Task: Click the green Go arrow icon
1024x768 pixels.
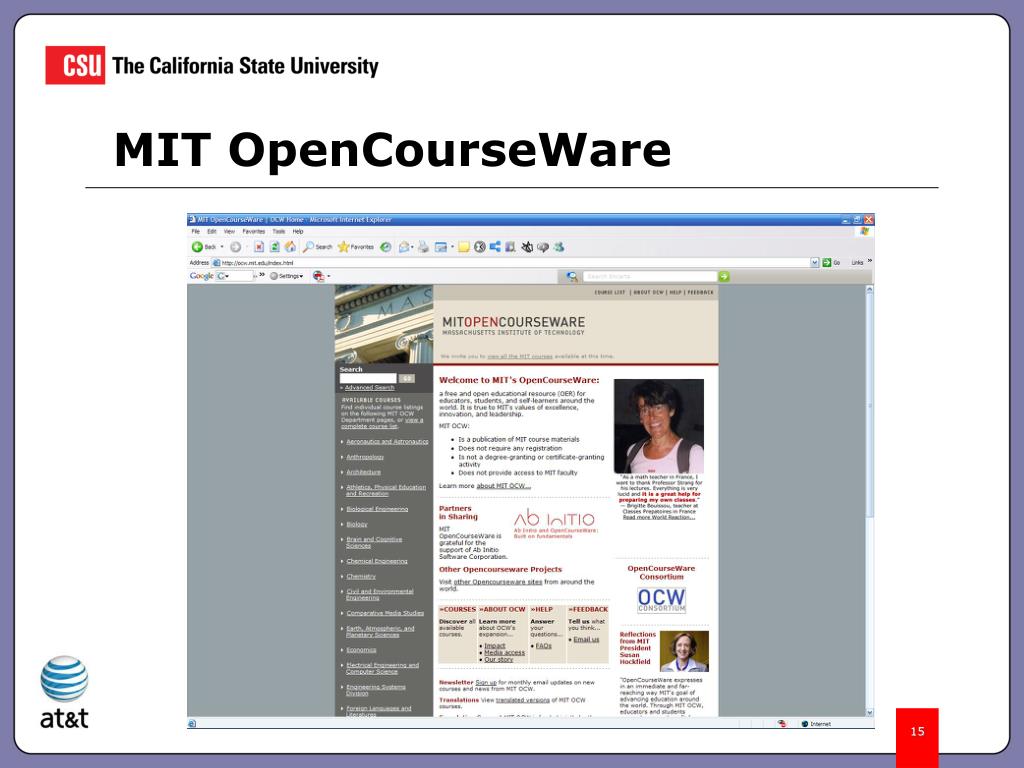Action: tap(827, 263)
